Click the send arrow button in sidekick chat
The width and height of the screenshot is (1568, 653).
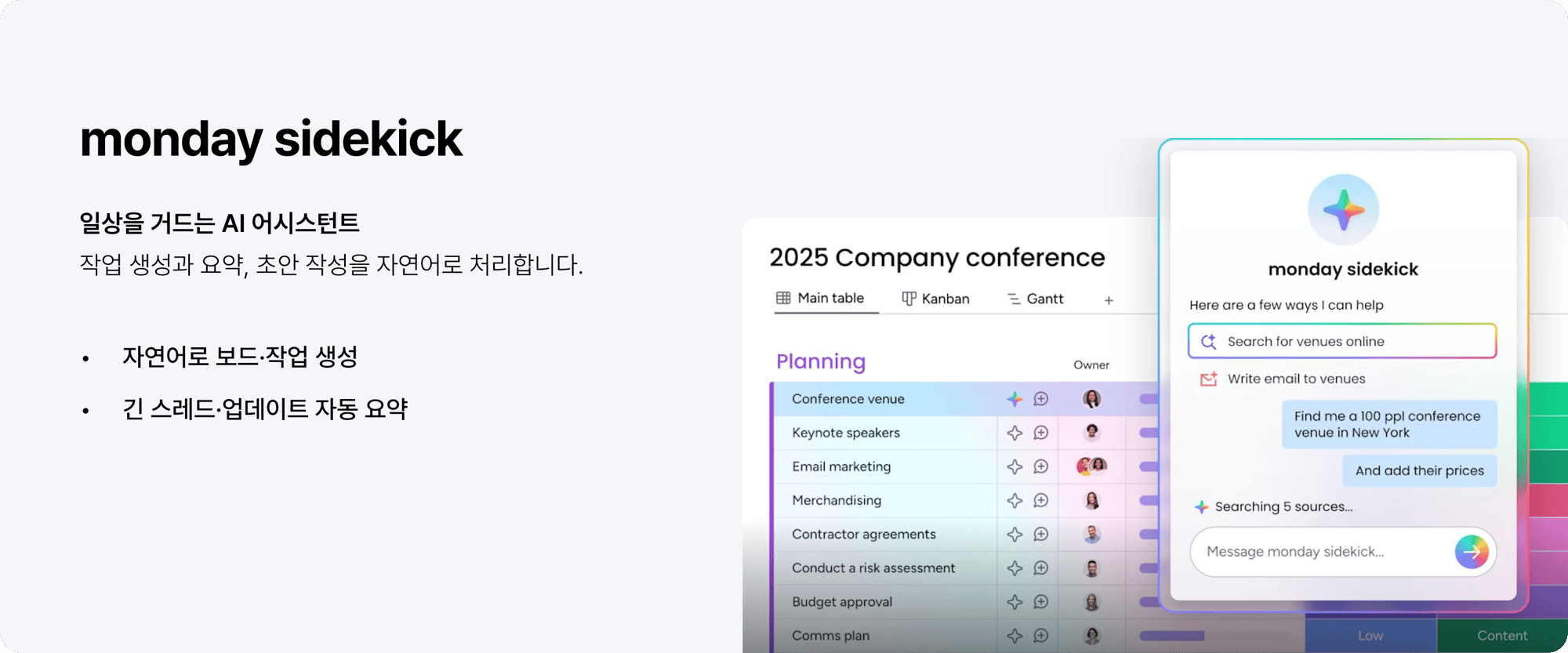click(1472, 552)
